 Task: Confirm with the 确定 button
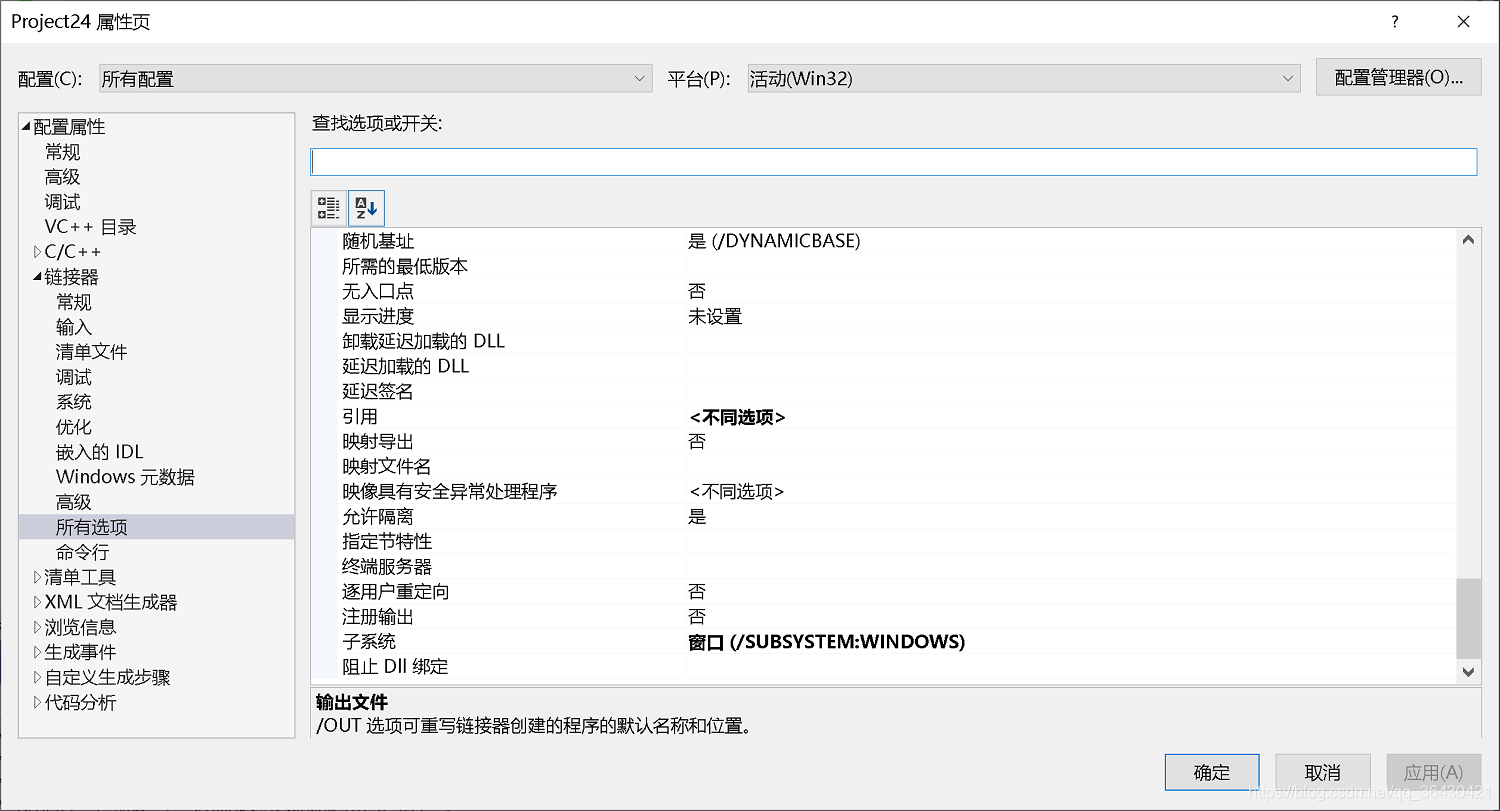point(1212,772)
